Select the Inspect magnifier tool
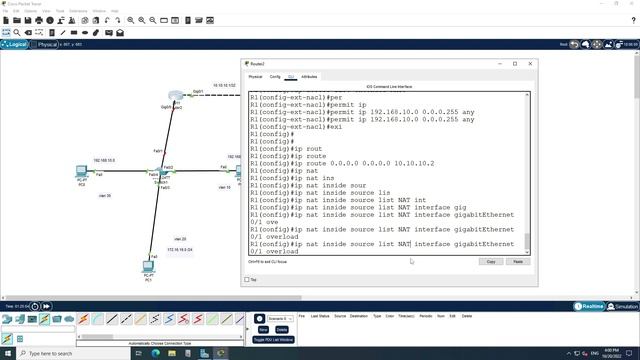The height and width of the screenshot is (360, 640). tap(17, 33)
